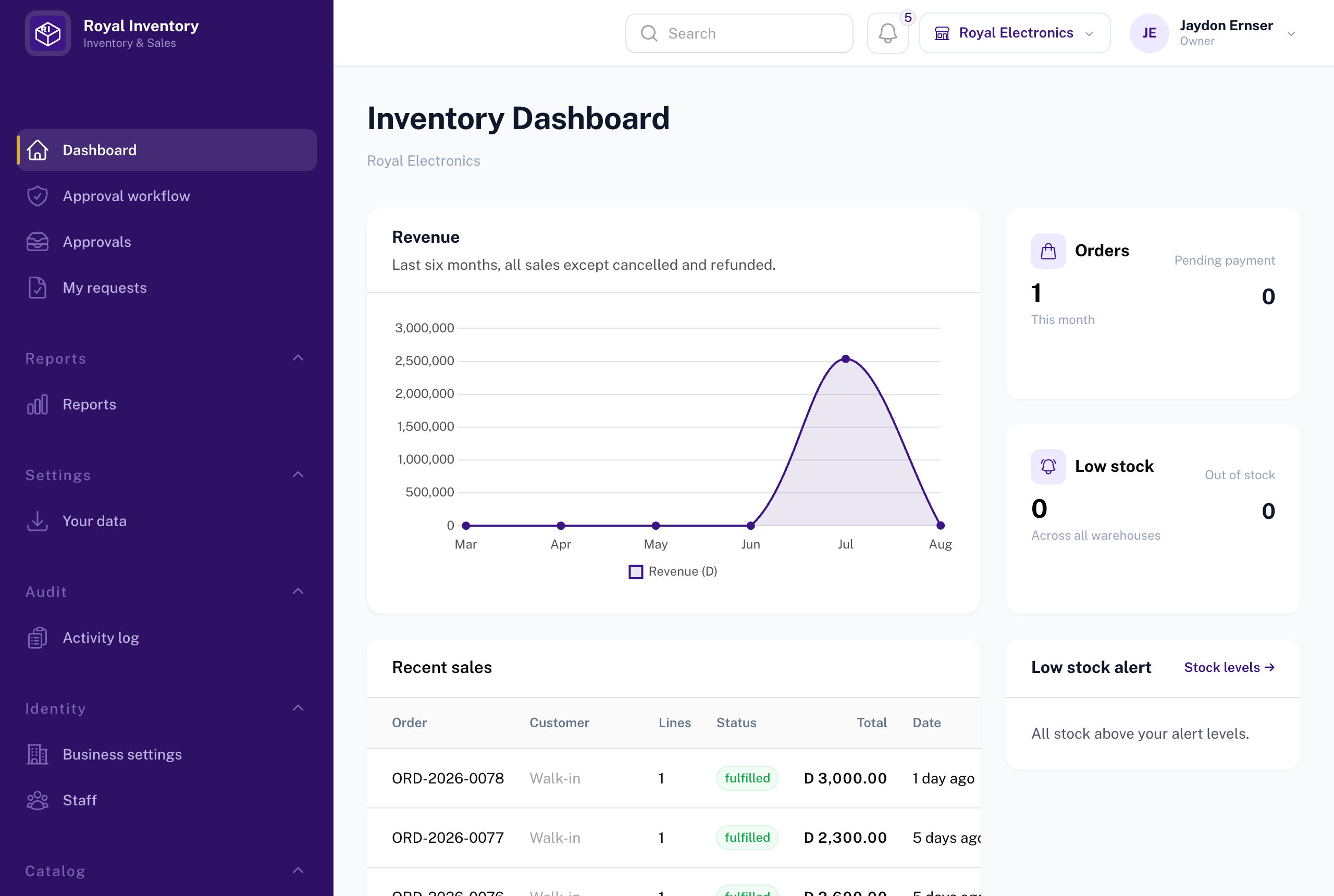
Task: Collapse the Settings sidebar section
Action: (298, 475)
